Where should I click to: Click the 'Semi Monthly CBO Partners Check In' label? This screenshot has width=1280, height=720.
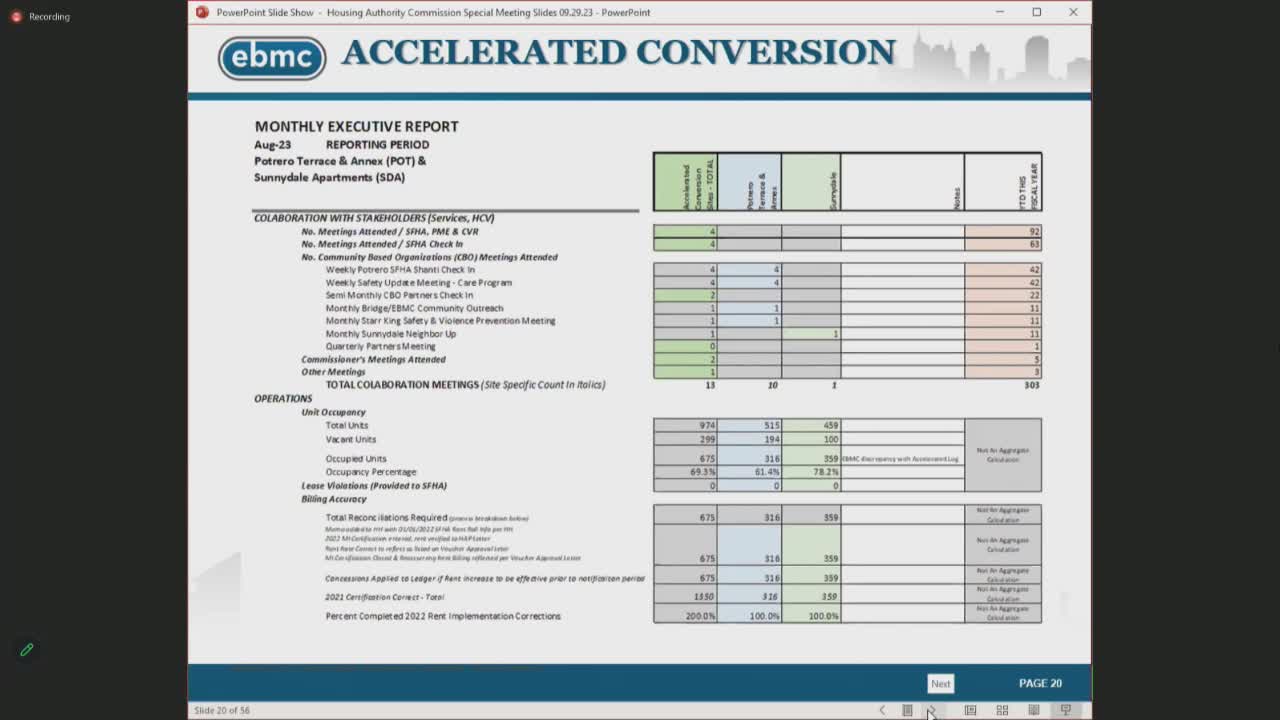pos(399,296)
